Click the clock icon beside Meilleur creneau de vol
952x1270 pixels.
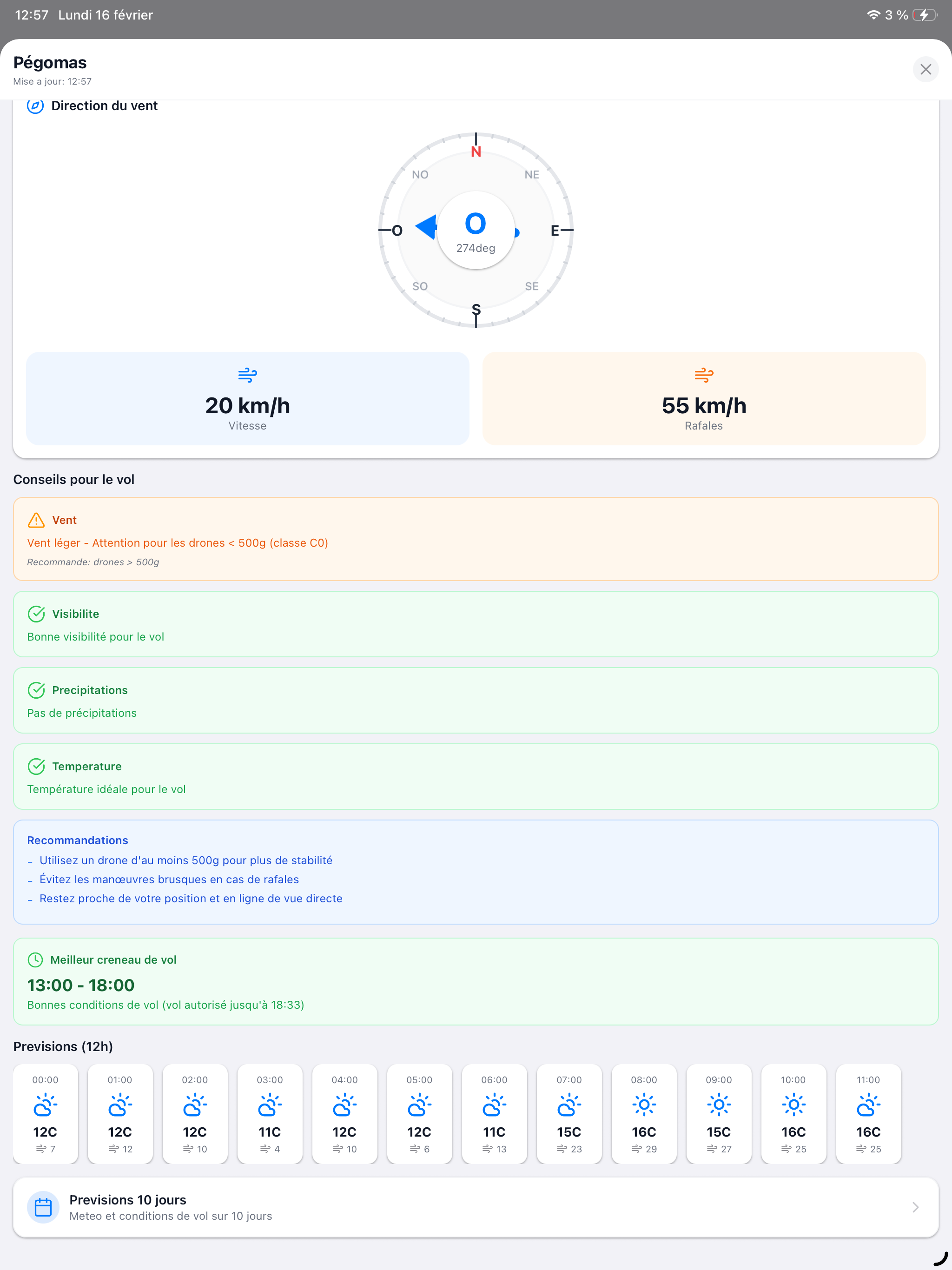(36, 960)
